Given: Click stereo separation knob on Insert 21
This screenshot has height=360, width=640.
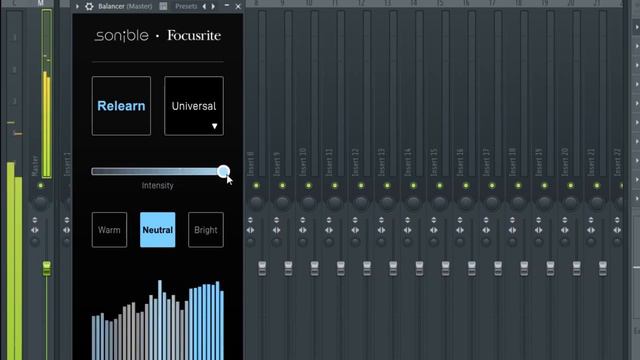Looking at the screenshot, I should click(591, 242).
